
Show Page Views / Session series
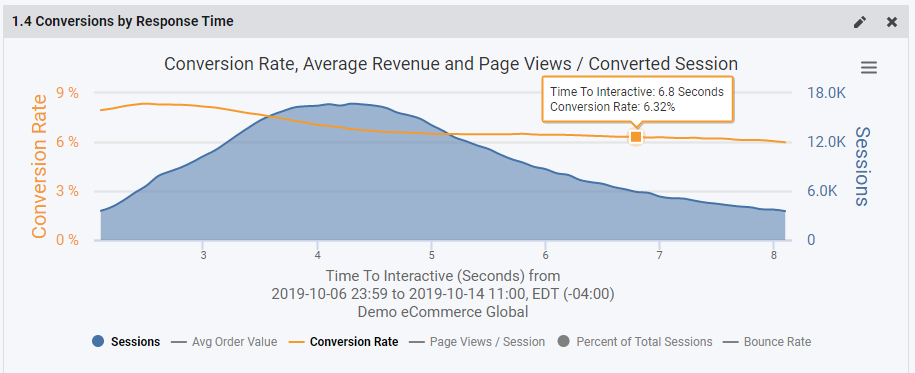pyautogui.click(x=477, y=341)
